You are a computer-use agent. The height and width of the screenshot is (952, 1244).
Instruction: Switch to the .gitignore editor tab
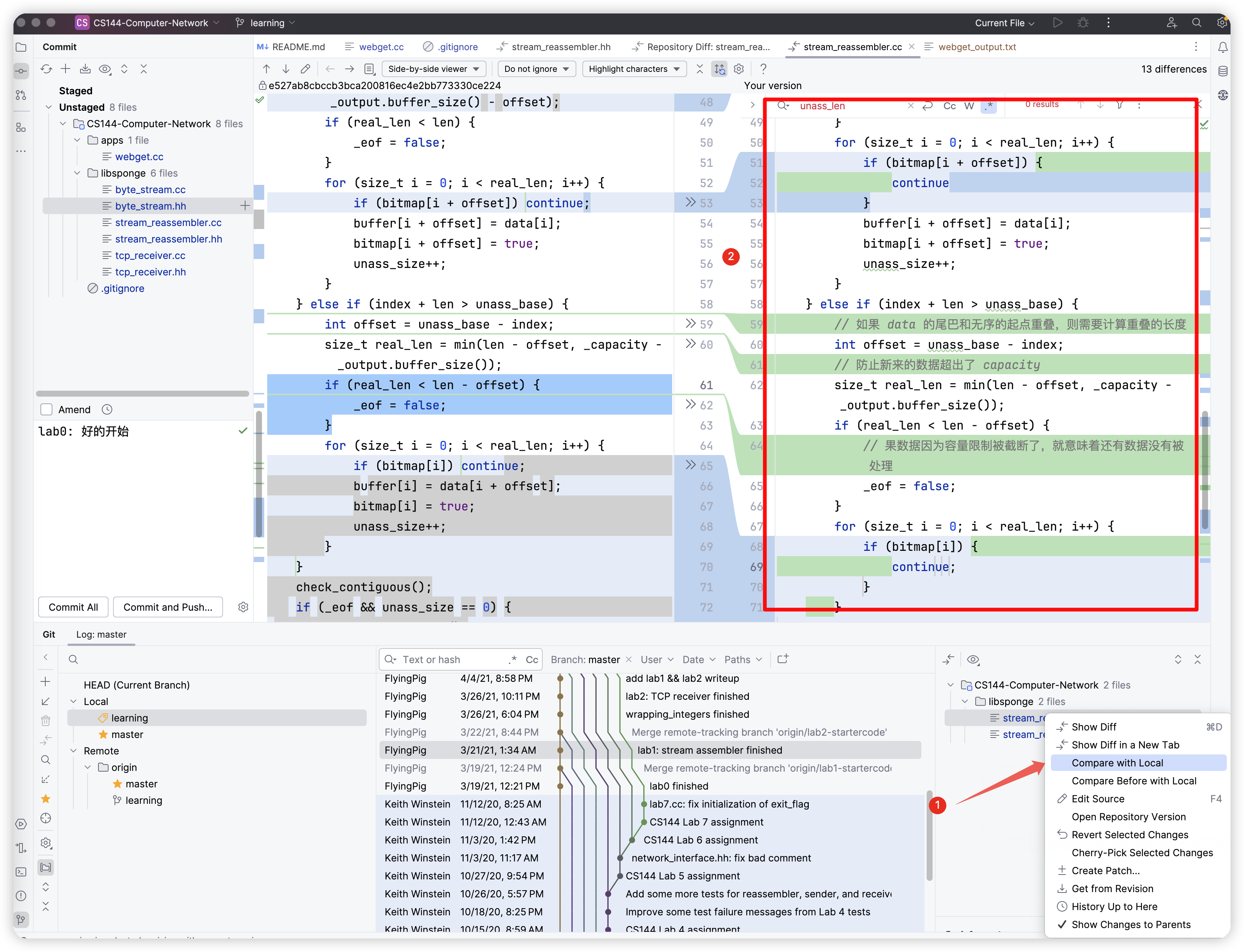[x=451, y=47]
